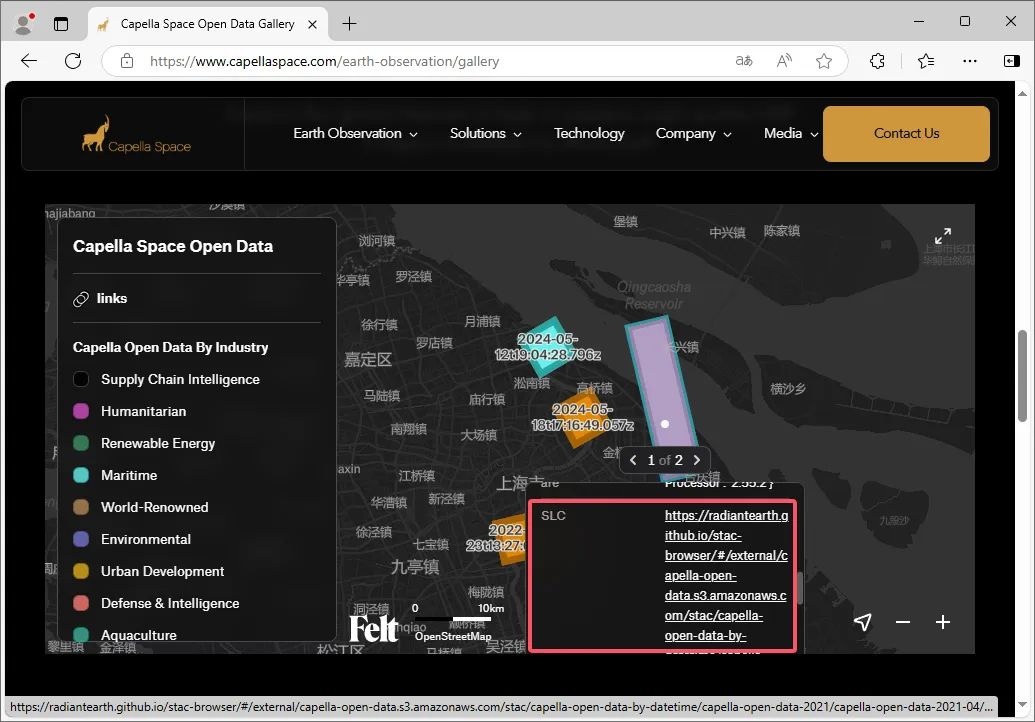The width and height of the screenshot is (1035, 722).
Task: Click the Supply Chain Intelligence label
Action: (x=180, y=379)
